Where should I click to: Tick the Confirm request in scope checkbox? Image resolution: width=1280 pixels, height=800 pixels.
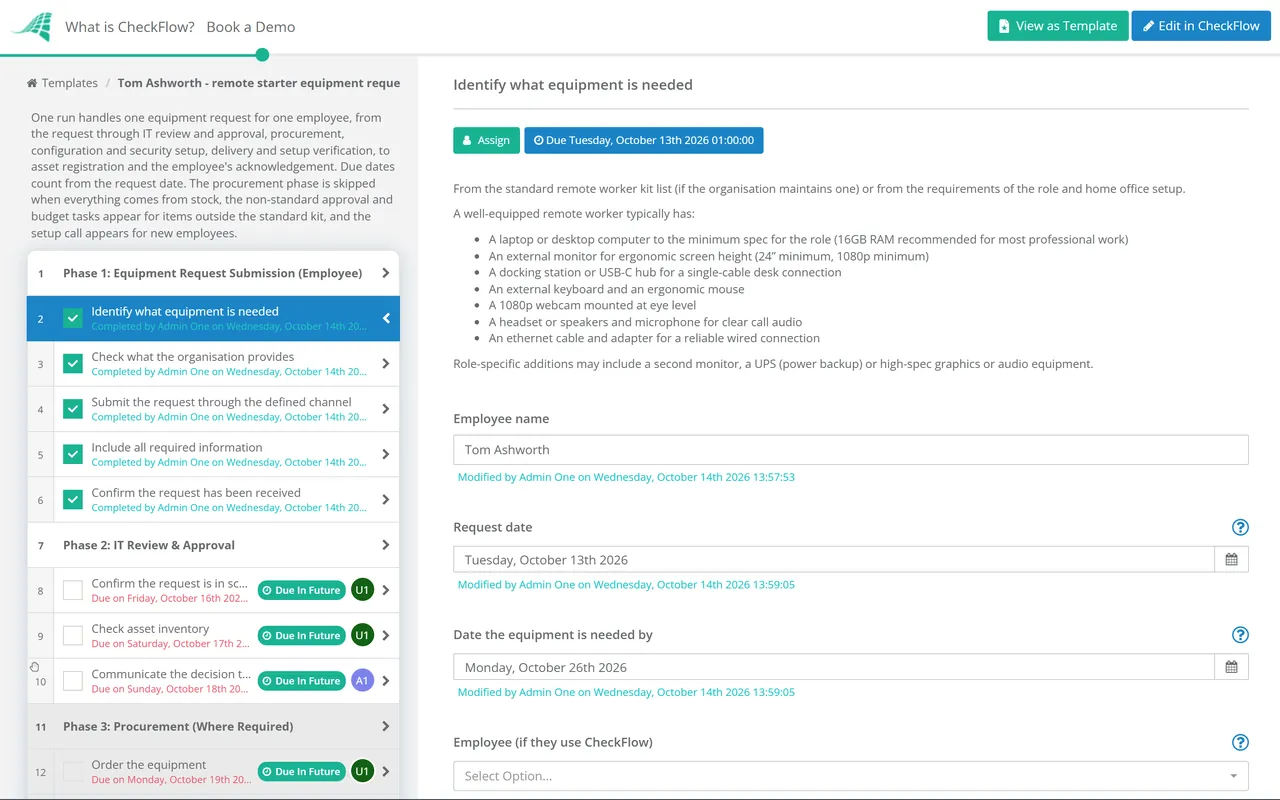coord(73,591)
